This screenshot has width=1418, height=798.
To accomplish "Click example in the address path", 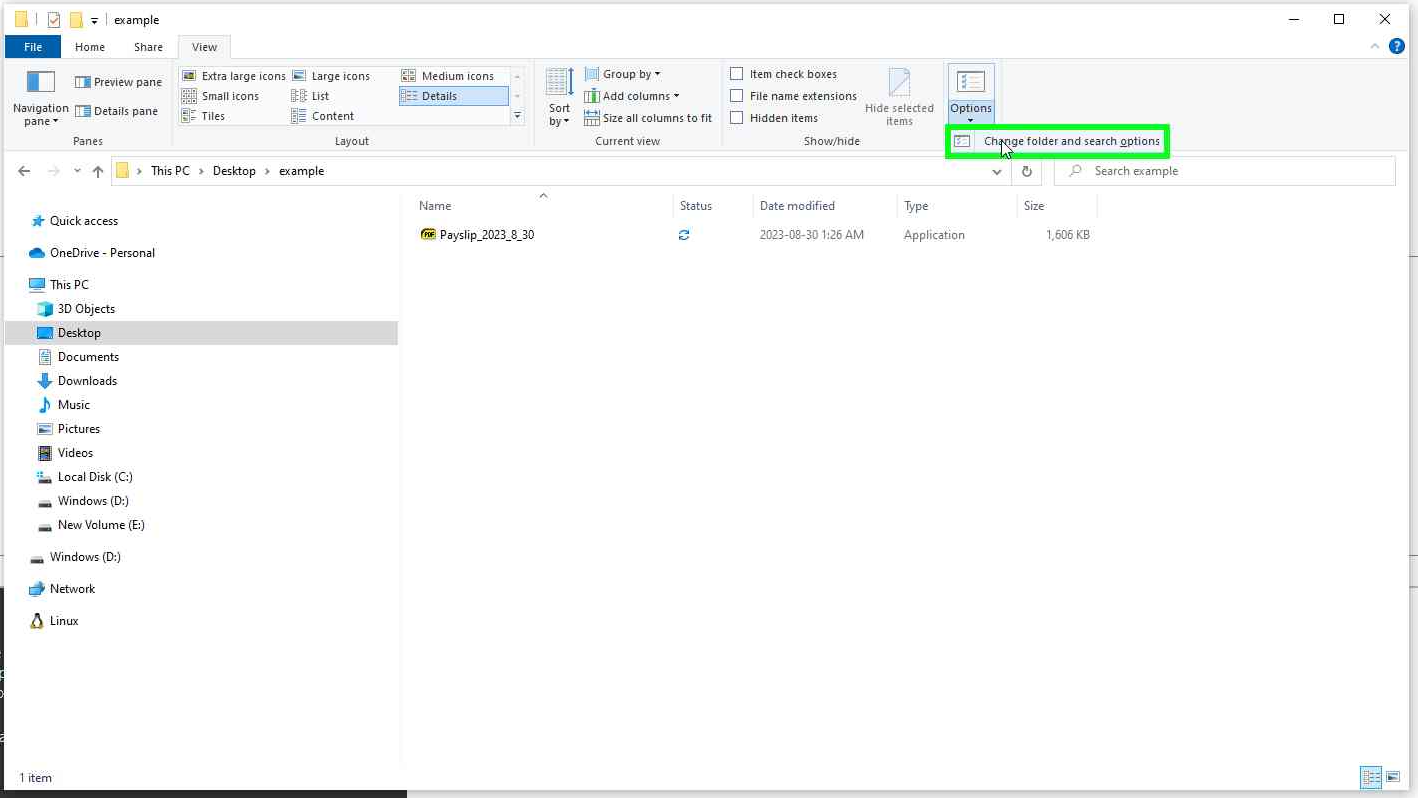I will click(301, 171).
